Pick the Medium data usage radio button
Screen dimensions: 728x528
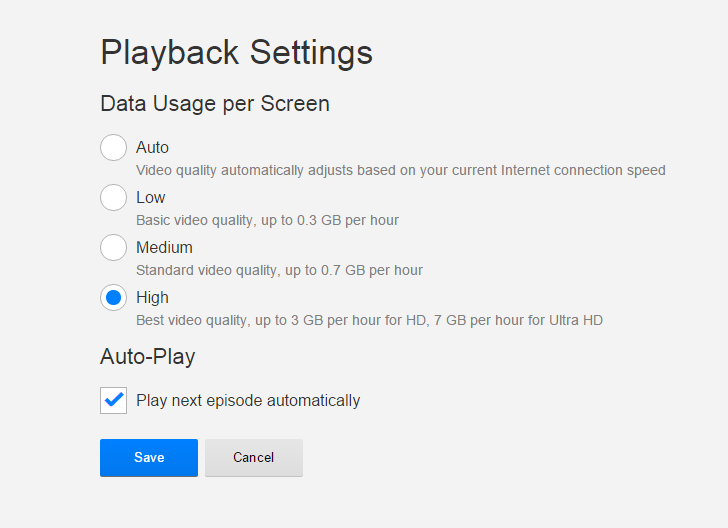113,248
